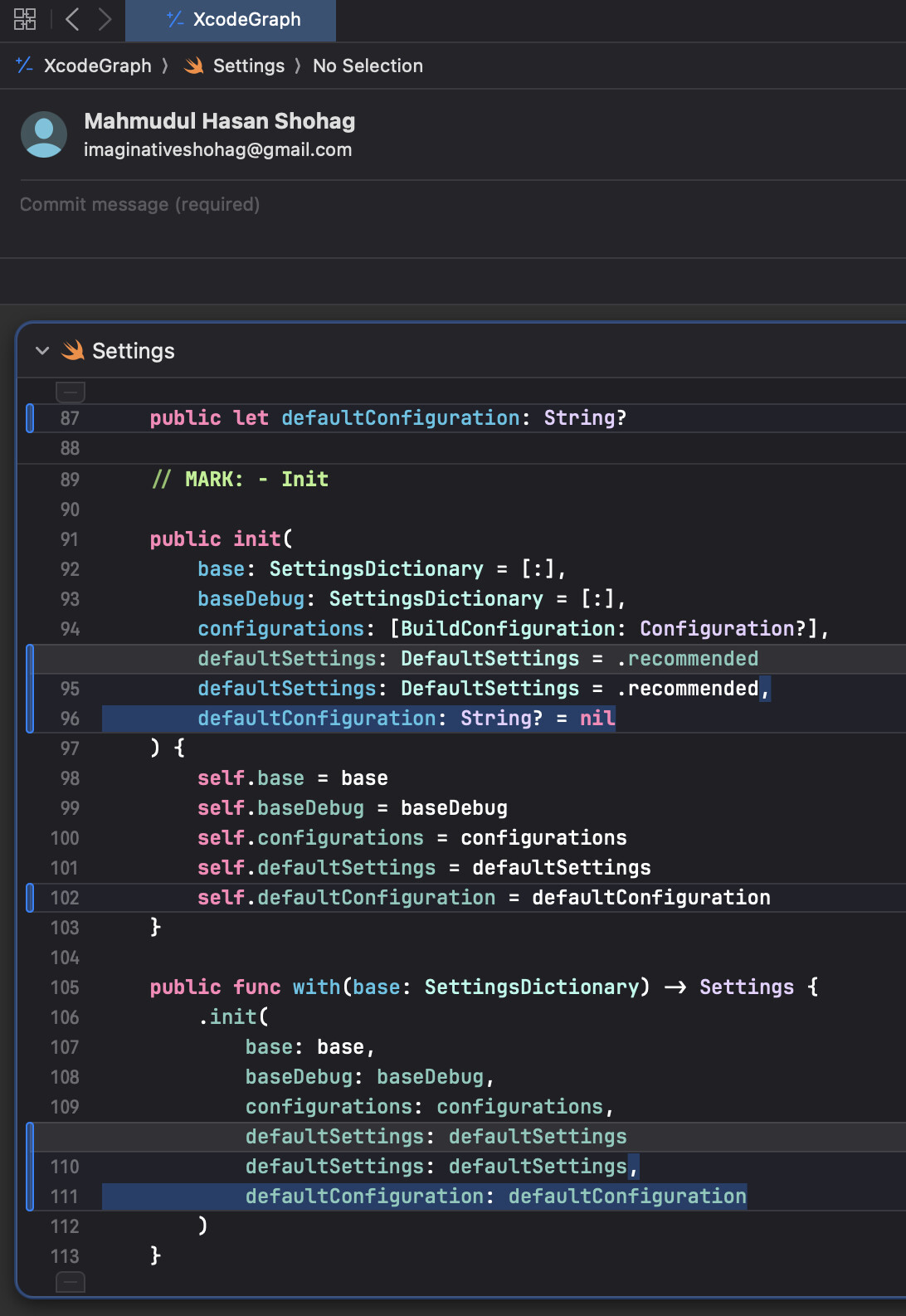This screenshot has height=1316, width=906.
Task: Click '.init(' on line 106
Action: (233, 1017)
